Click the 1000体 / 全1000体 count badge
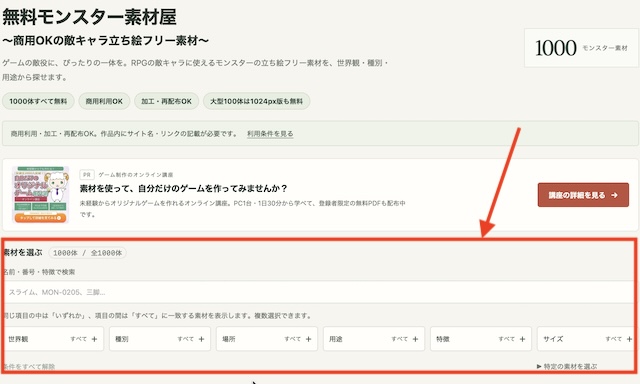Screen dimensions: 640x384 [x=87, y=253]
